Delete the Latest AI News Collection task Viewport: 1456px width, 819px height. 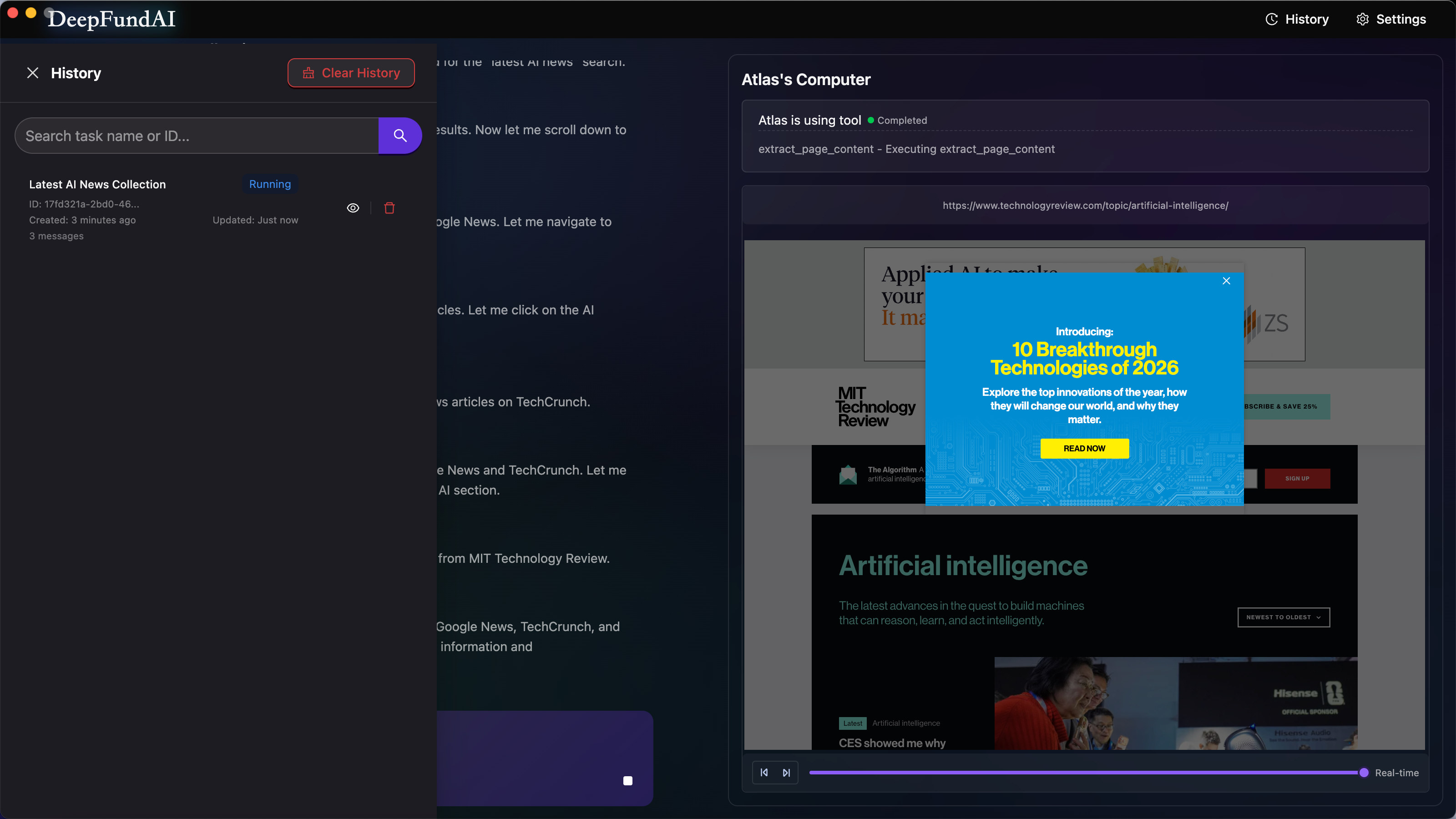(x=389, y=208)
